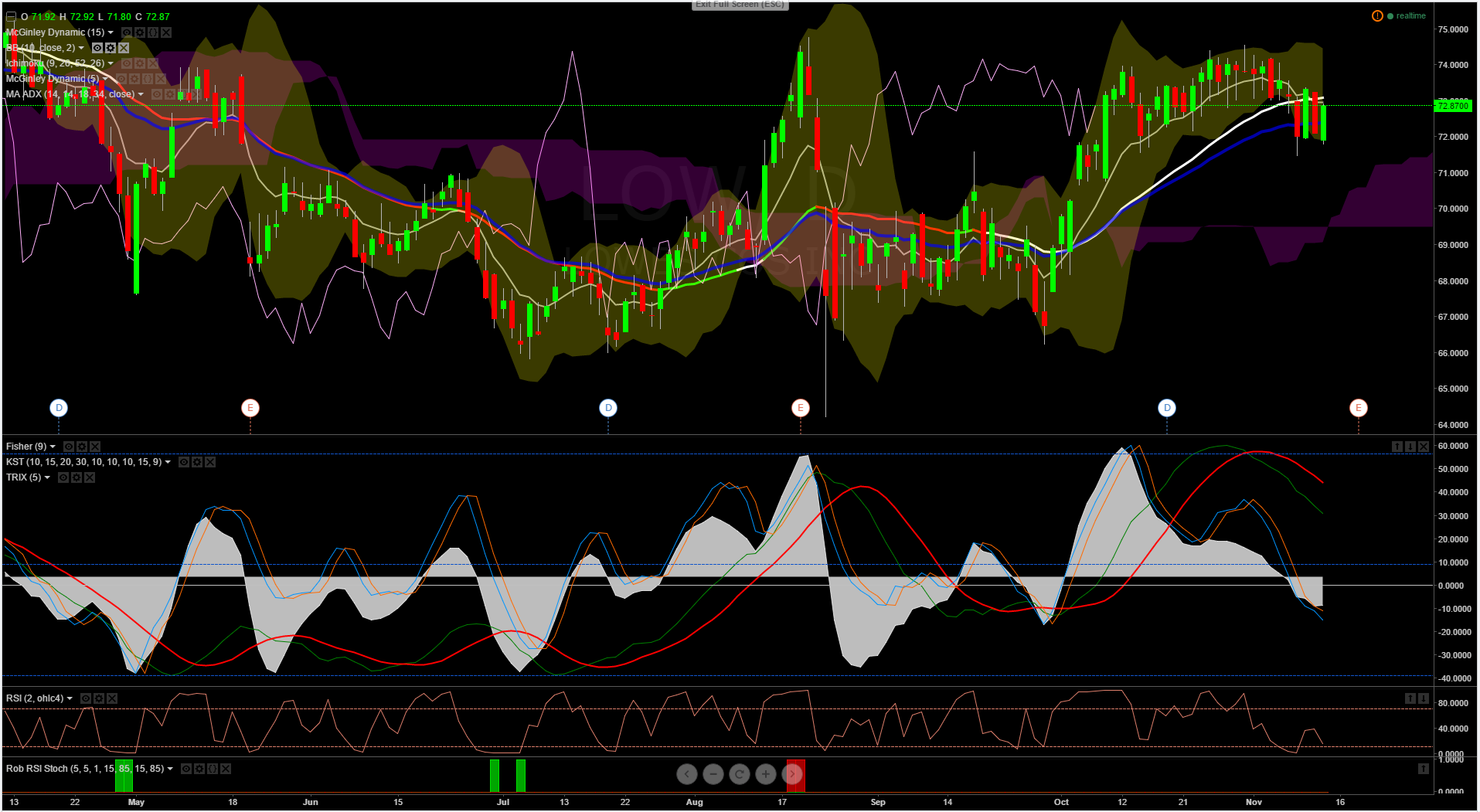
Task: Move the RSI pane up
Action: click(1410, 698)
